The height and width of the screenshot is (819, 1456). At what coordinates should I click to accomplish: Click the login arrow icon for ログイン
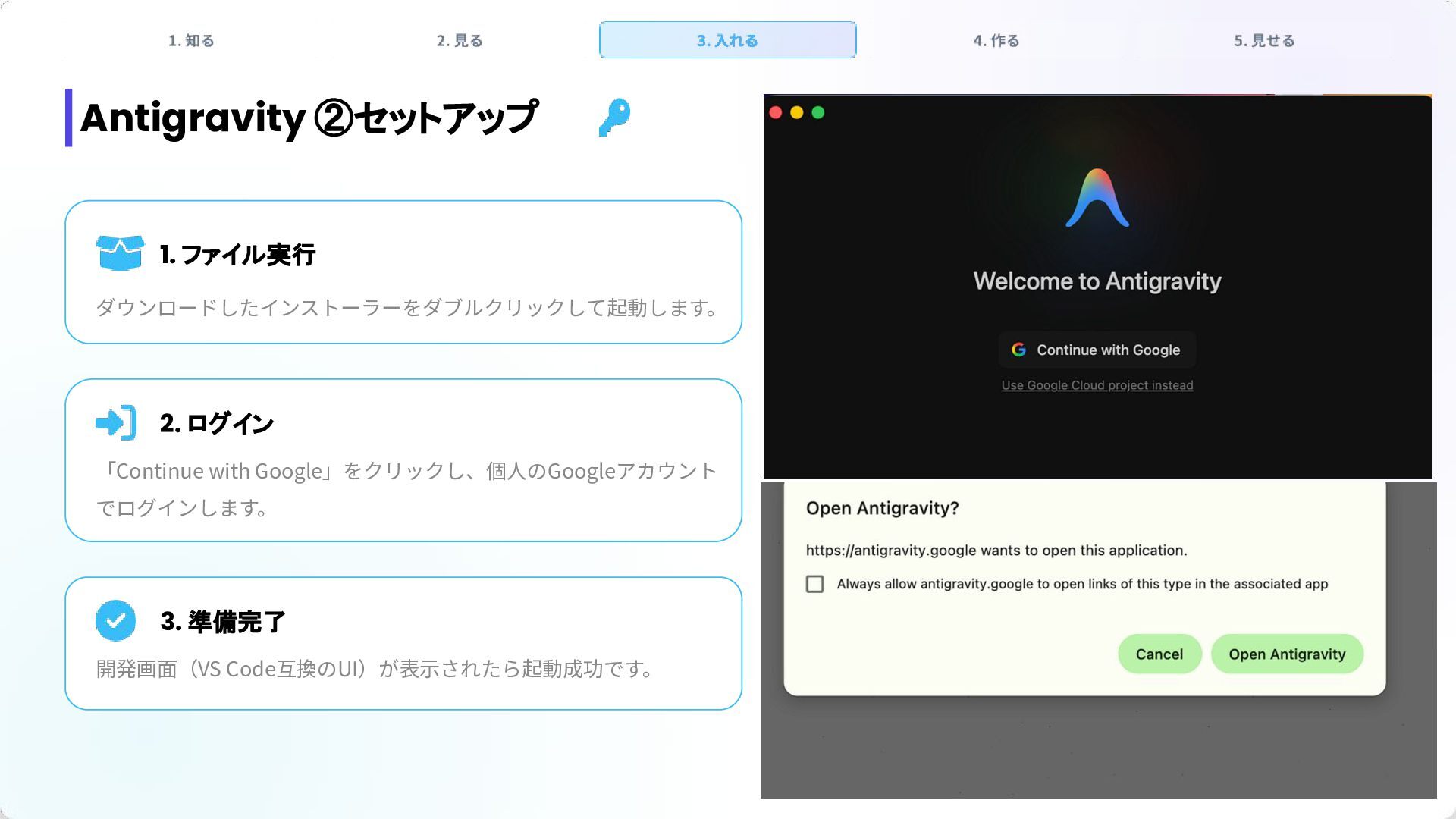coord(116,422)
